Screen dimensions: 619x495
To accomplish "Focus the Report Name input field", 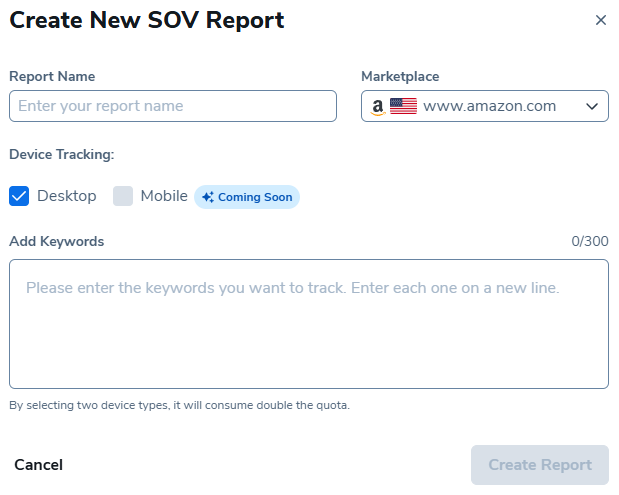I will [173, 106].
